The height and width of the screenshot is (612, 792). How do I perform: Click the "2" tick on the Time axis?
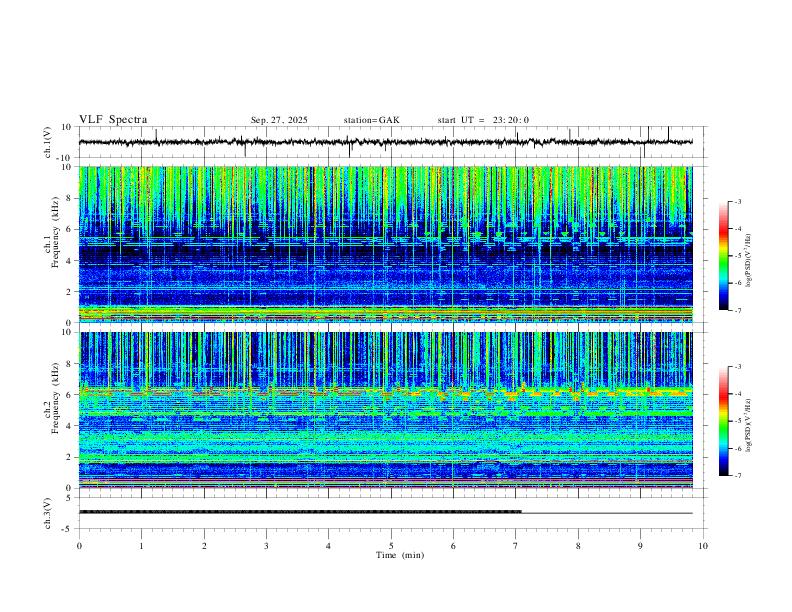[204, 546]
